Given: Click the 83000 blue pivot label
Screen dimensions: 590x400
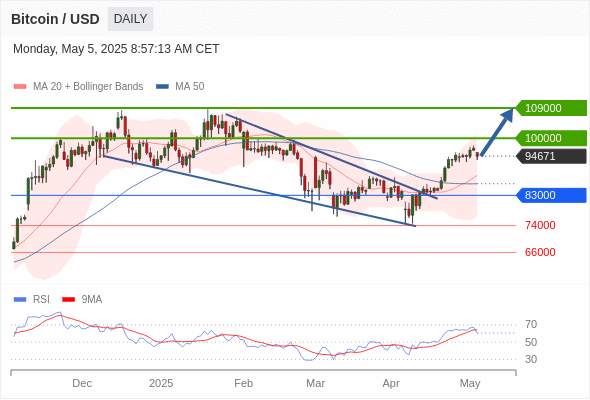Looking at the screenshot, I should coord(551,195).
